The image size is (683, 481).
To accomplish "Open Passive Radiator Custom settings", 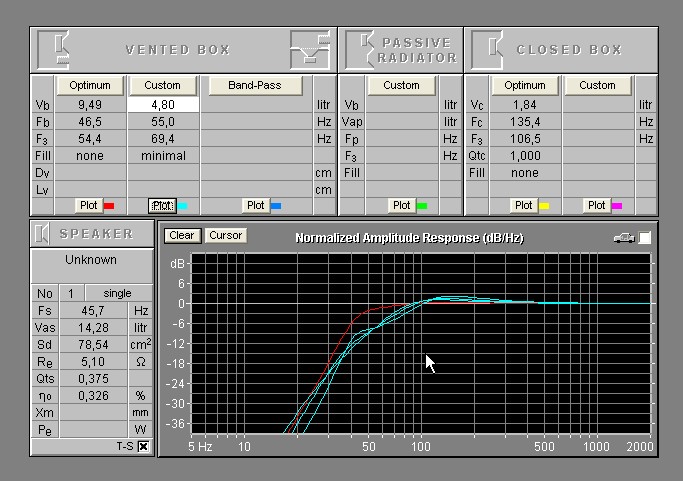I will (x=401, y=85).
